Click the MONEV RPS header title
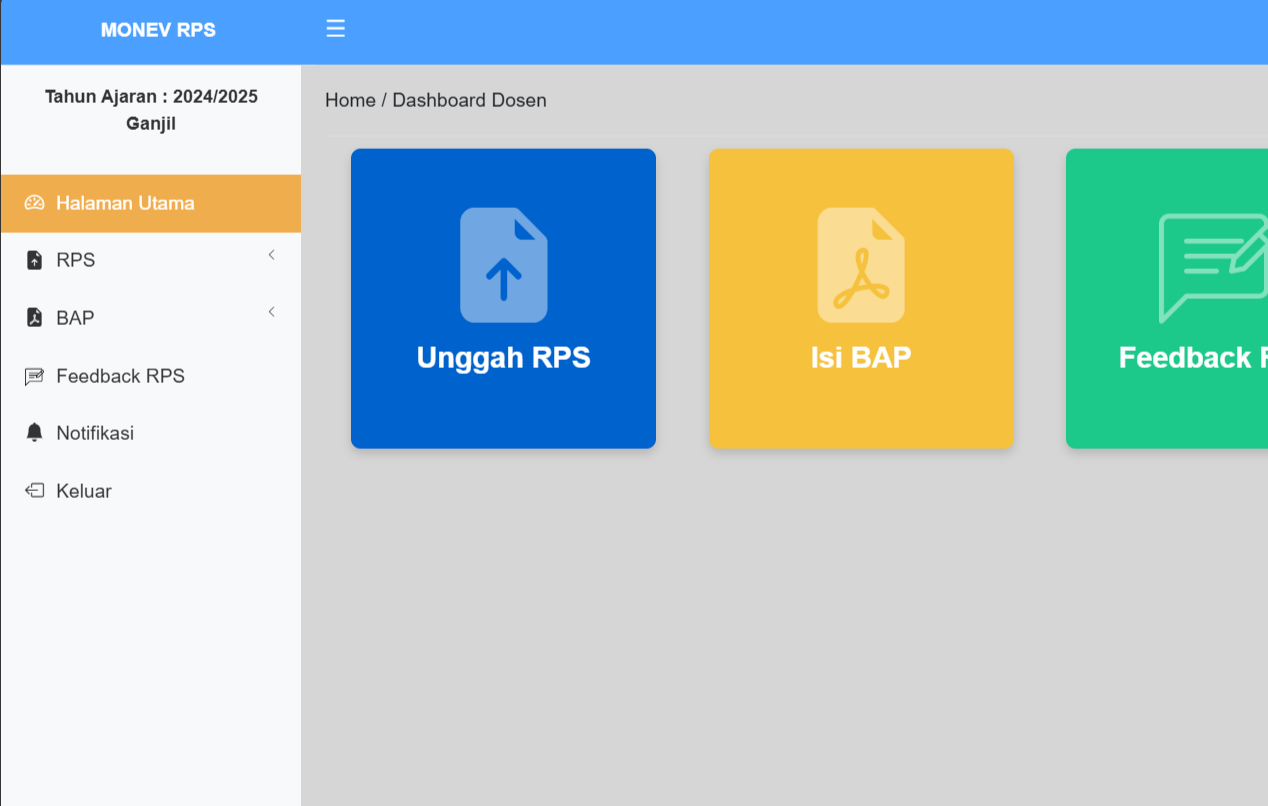The image size is (1268, 806). (157, 29)
